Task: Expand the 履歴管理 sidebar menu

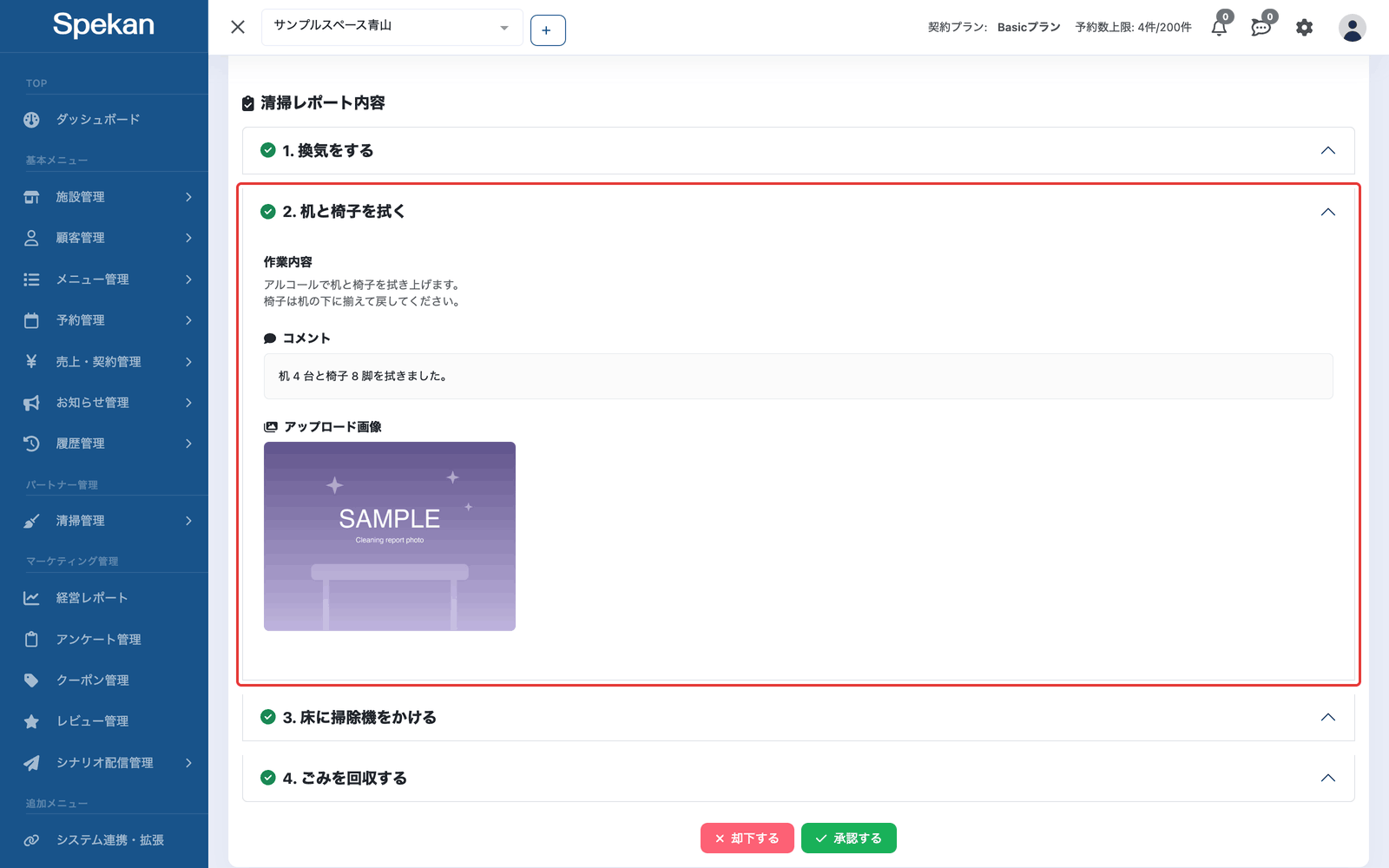Action: pyautogui.click(x=104, y=444)
